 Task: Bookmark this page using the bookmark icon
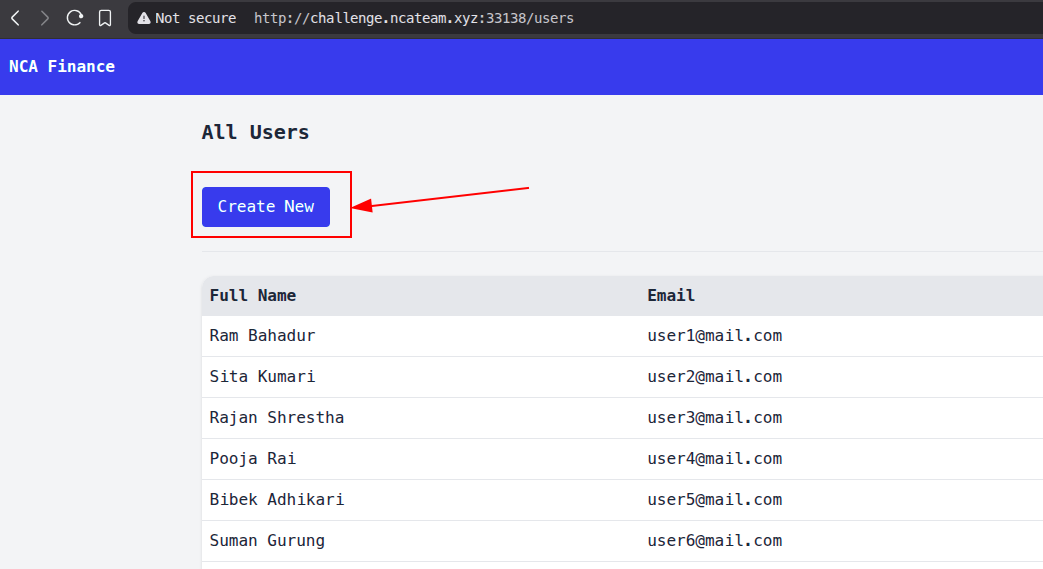point(104,18)
